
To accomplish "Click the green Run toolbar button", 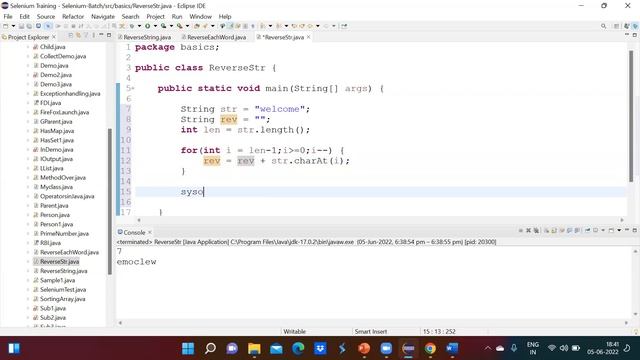I will (148, 26).
